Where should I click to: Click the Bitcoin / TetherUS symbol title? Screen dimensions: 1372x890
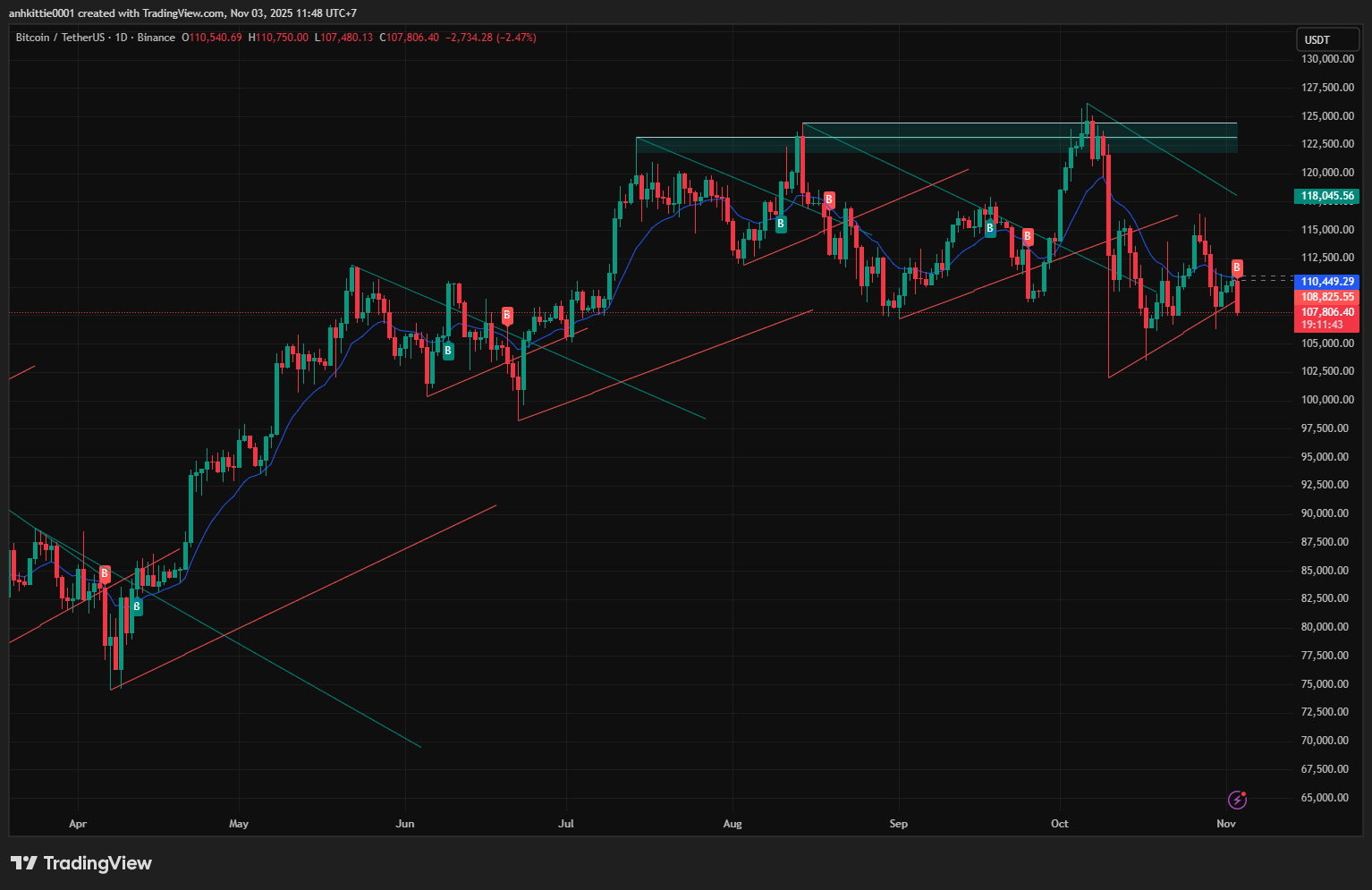(60, 38)
